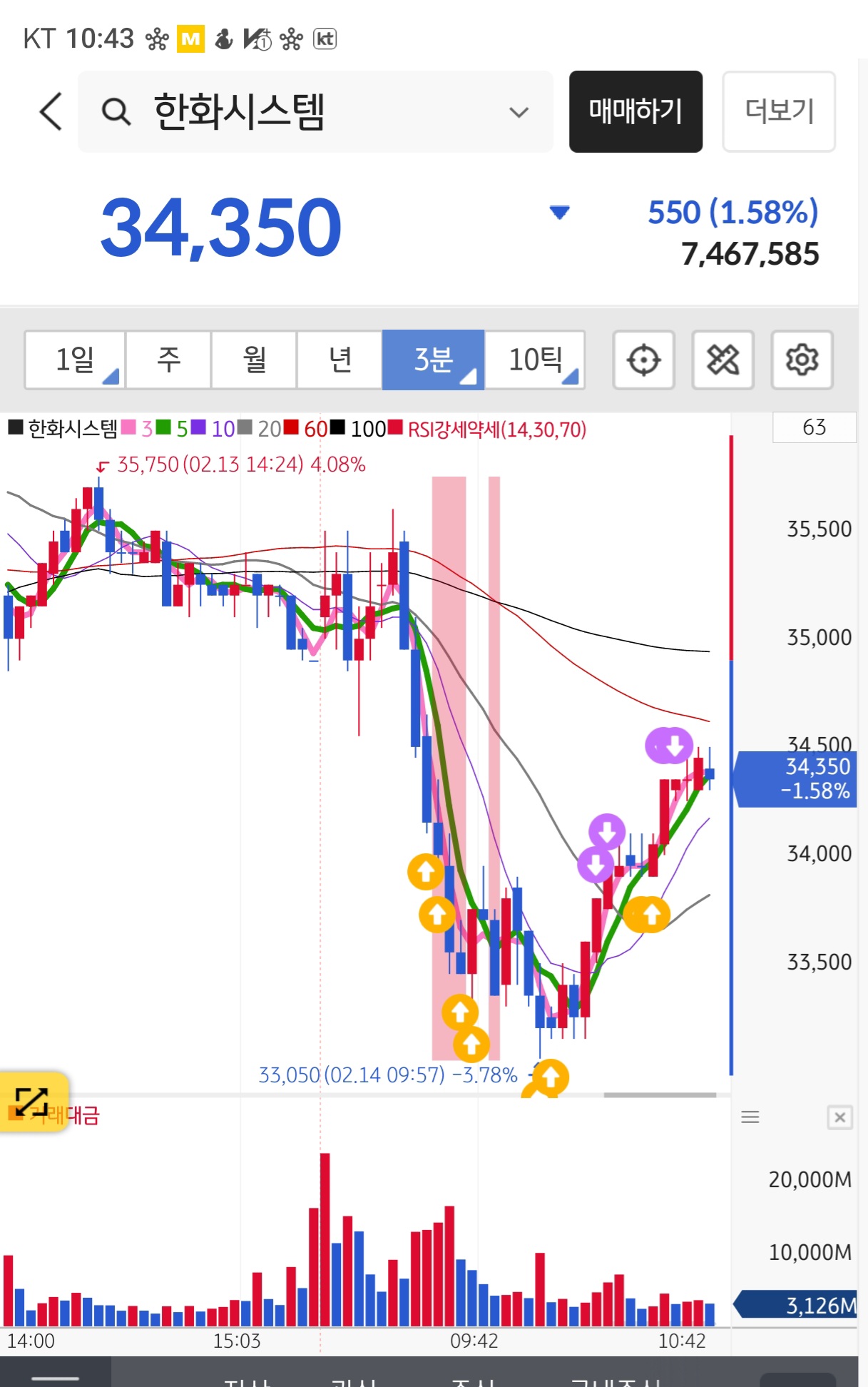Expand the stock name dropdown chevron
Viewport: 868px width, 1387px height.
point(519,112)
